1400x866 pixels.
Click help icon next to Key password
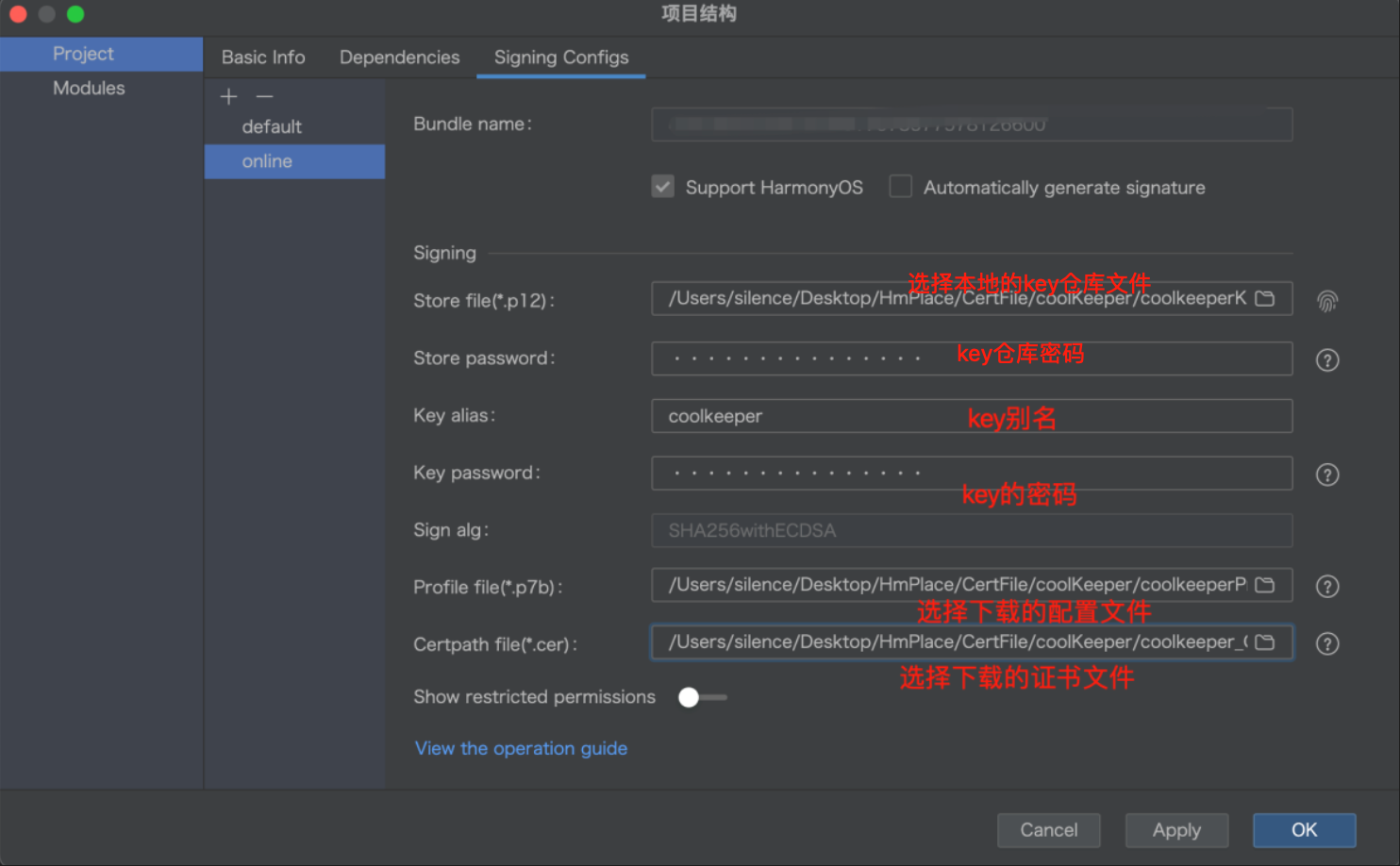(1327, 475)
